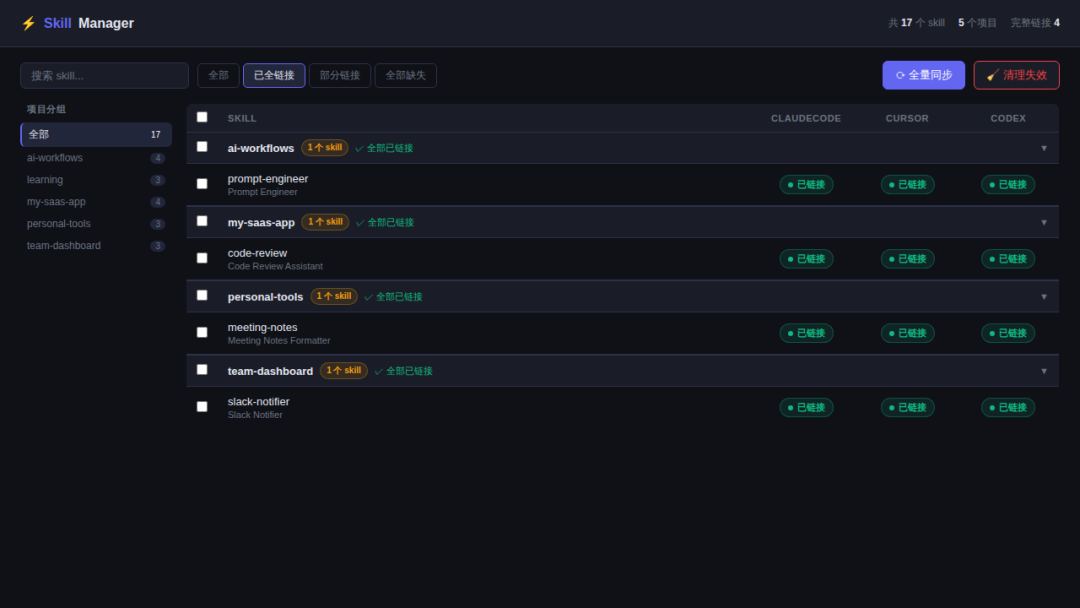Viewport: 1080px width, 608px height.
Task: Check the prompt-engineer skill checkbox
Action: (202, 184)
